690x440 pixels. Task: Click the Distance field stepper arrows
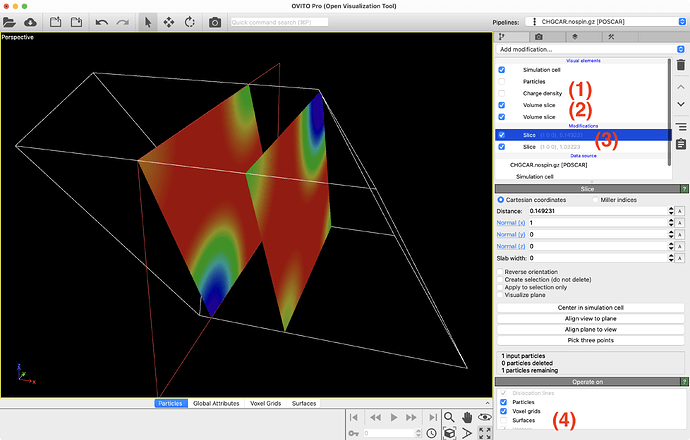pos(671,211)
